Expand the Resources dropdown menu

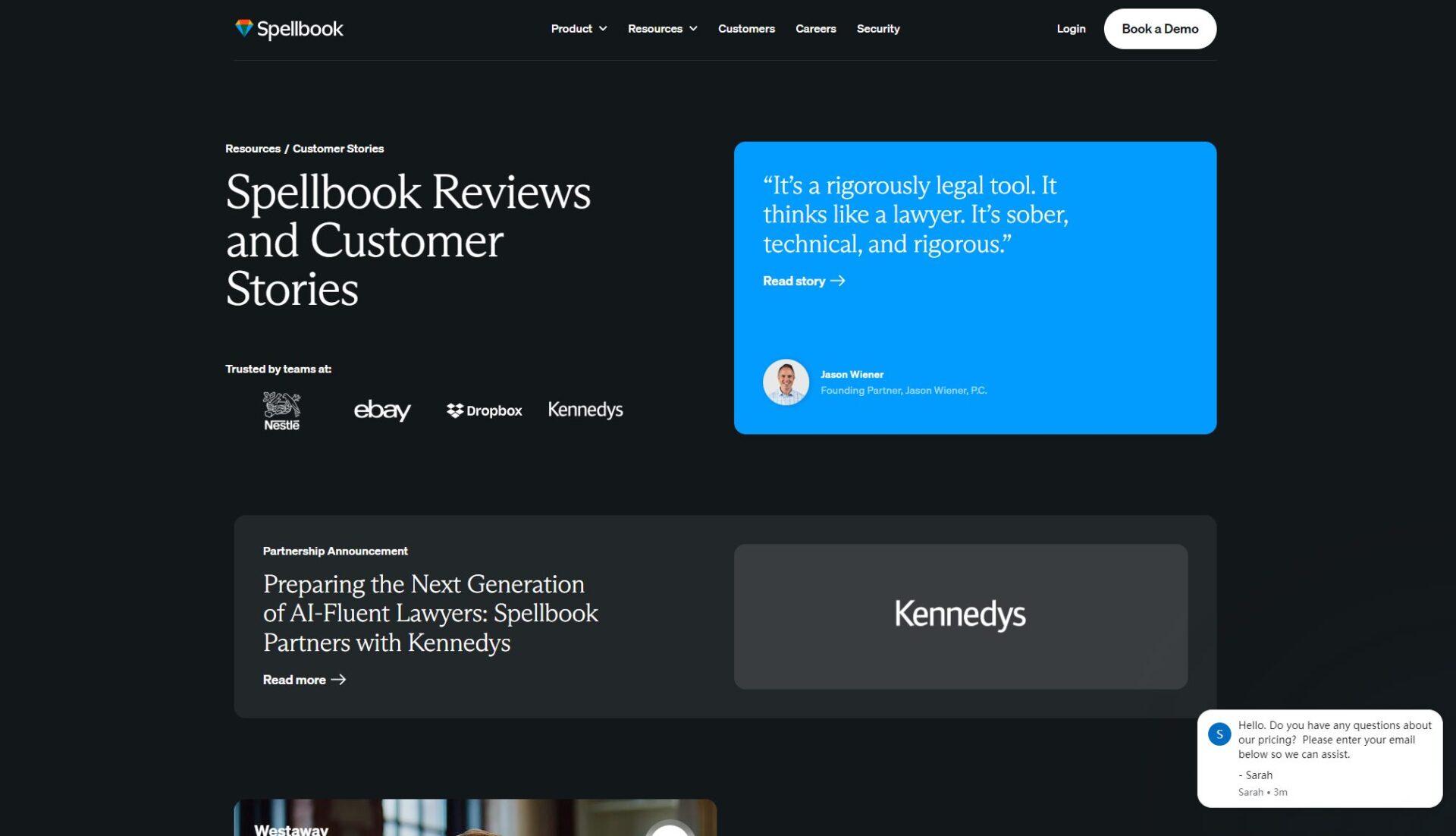pos(662,29)
